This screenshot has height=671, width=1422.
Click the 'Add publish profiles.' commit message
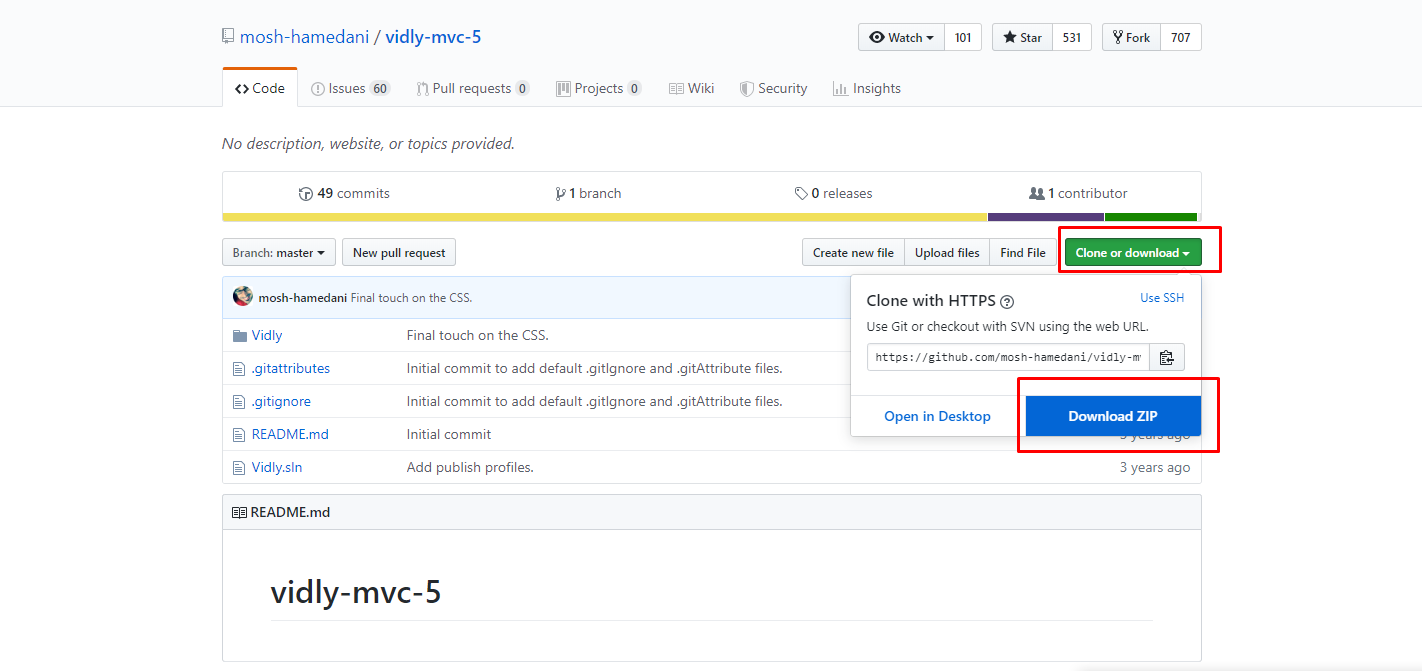pyautogui.click(x=470, y=468)
